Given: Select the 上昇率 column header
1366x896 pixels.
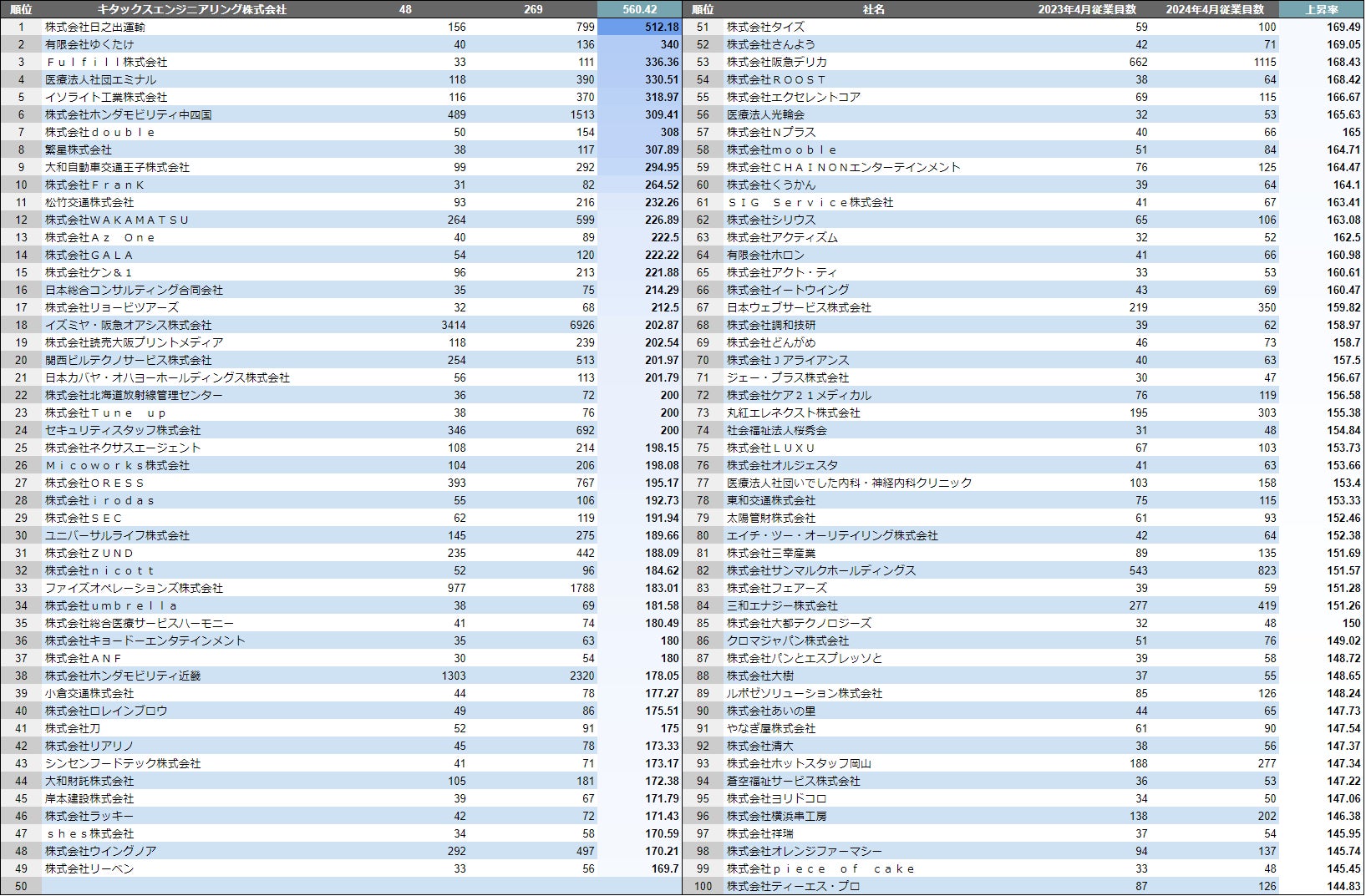Looking at the screenshot, I should (1322, 9).
